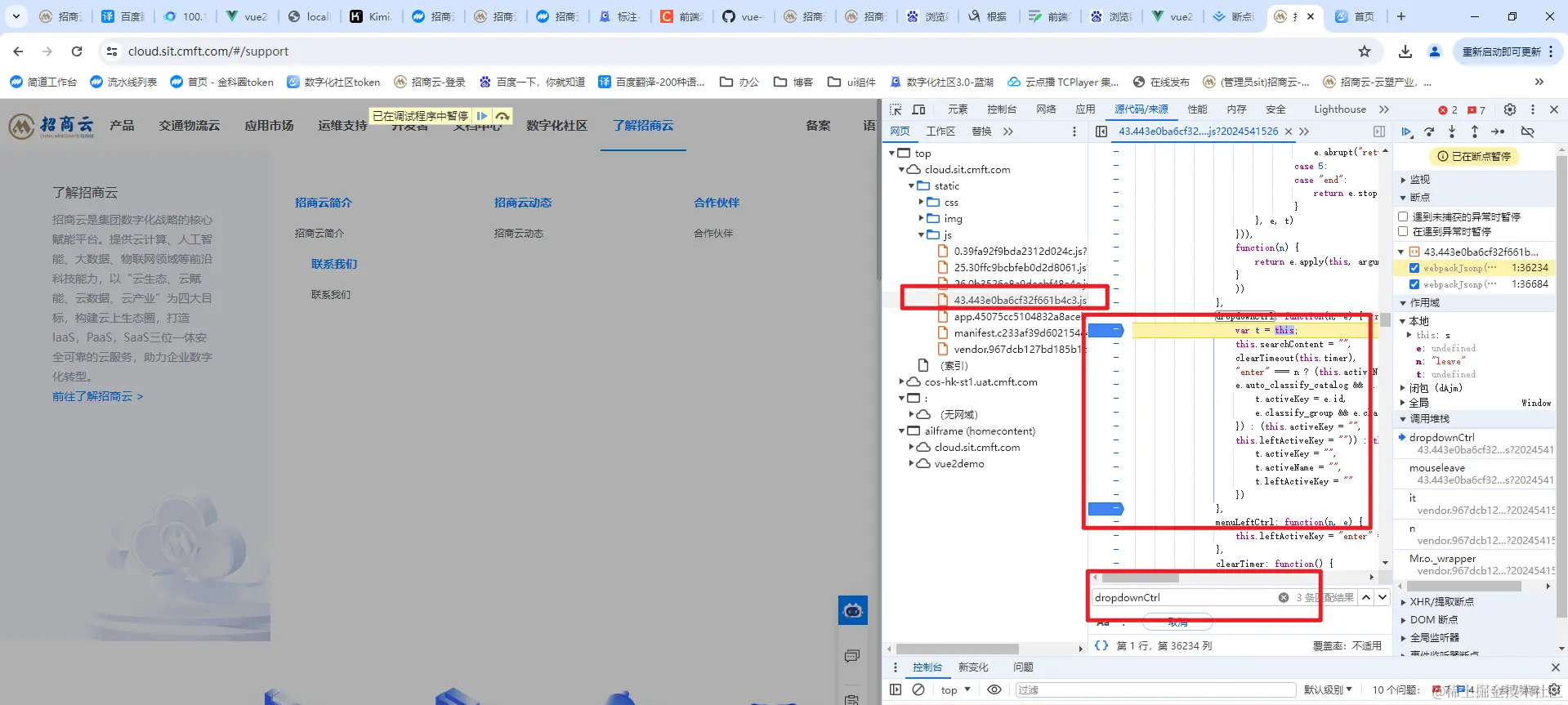1568x705 pixels.
Task: Open 联系我们 link
Action: 334,264
